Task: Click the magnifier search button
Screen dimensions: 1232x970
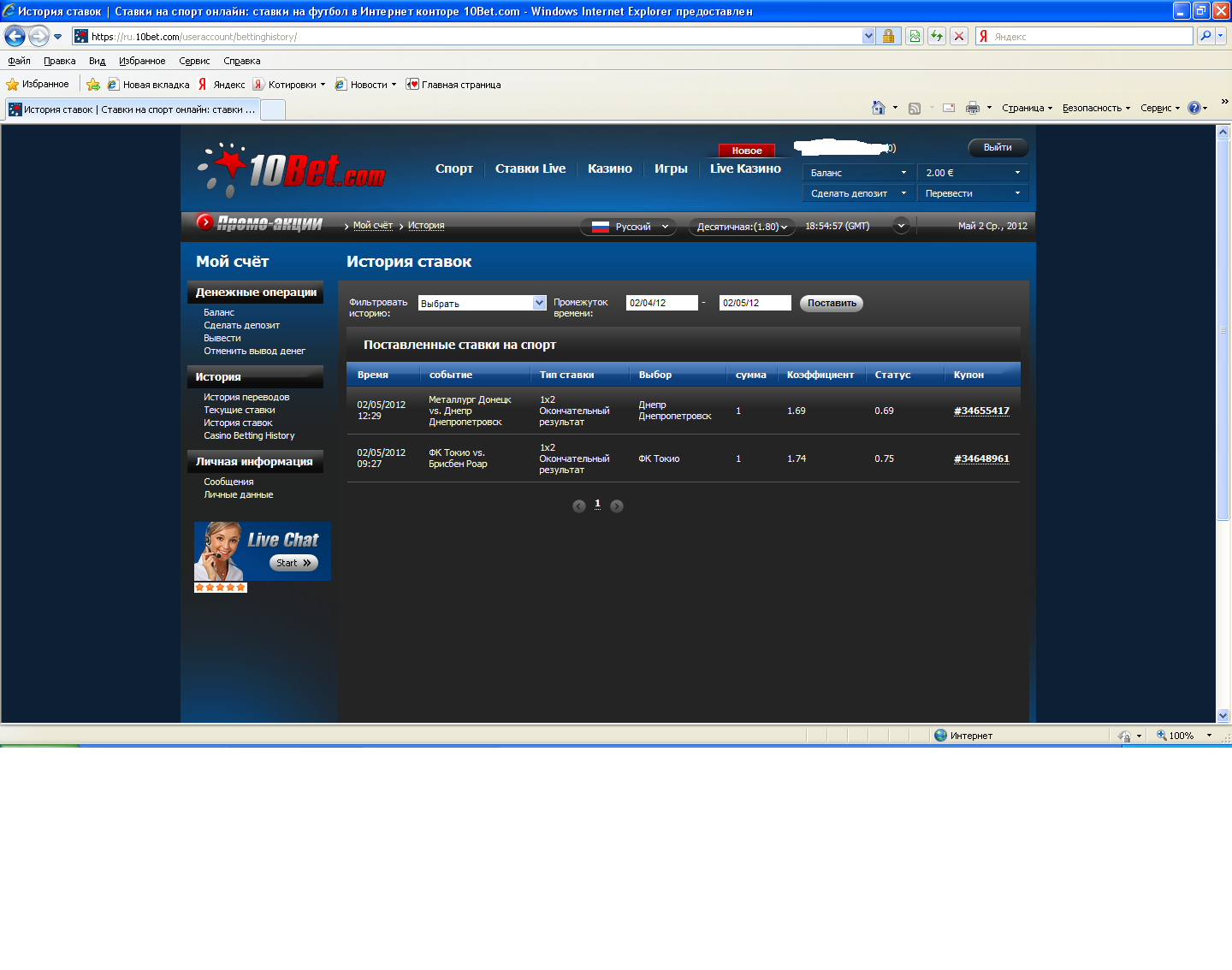Action: pos(1205,36)
